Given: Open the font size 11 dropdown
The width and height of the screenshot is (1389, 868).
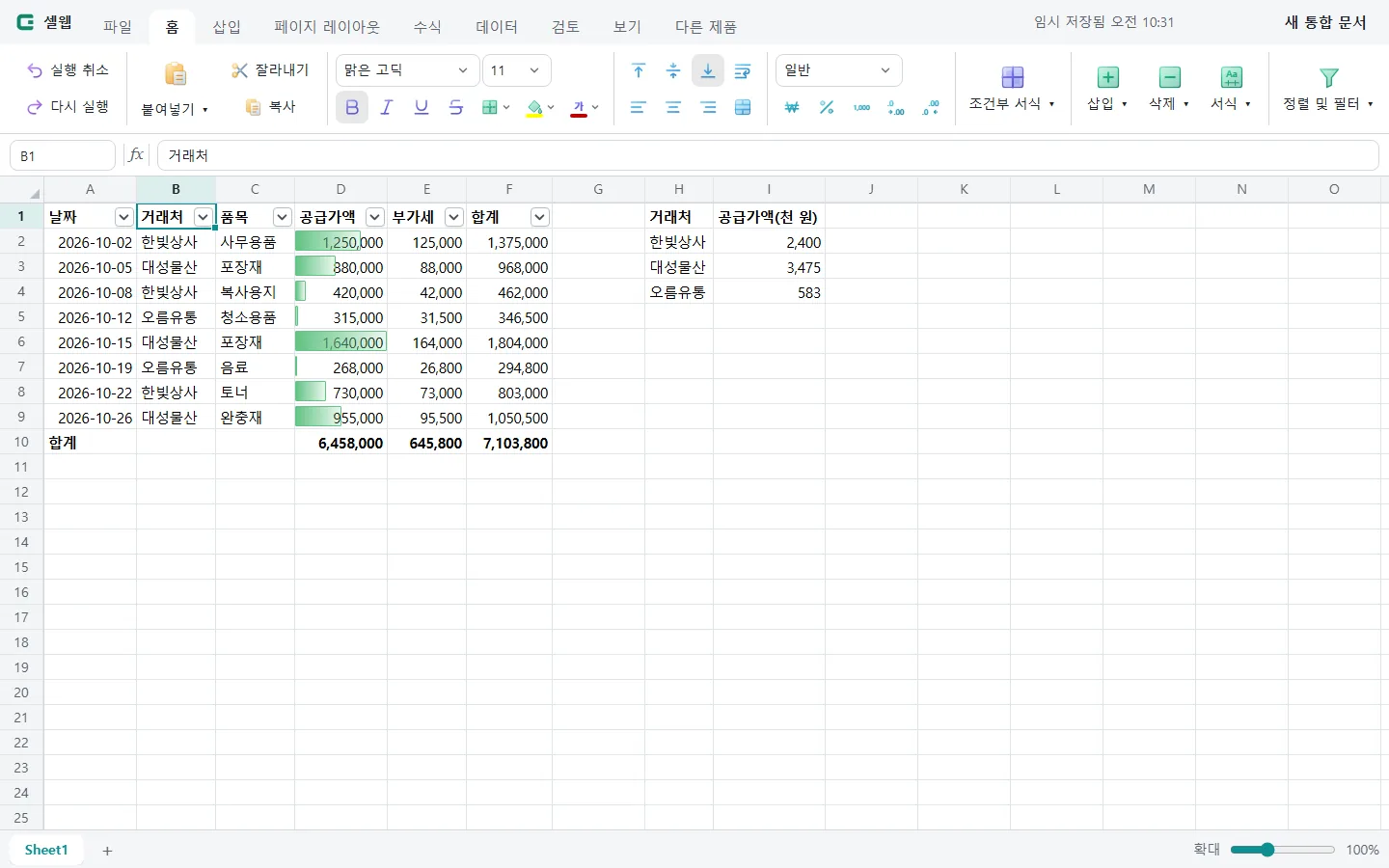Looking at the screenshot, I should point(517,70).
